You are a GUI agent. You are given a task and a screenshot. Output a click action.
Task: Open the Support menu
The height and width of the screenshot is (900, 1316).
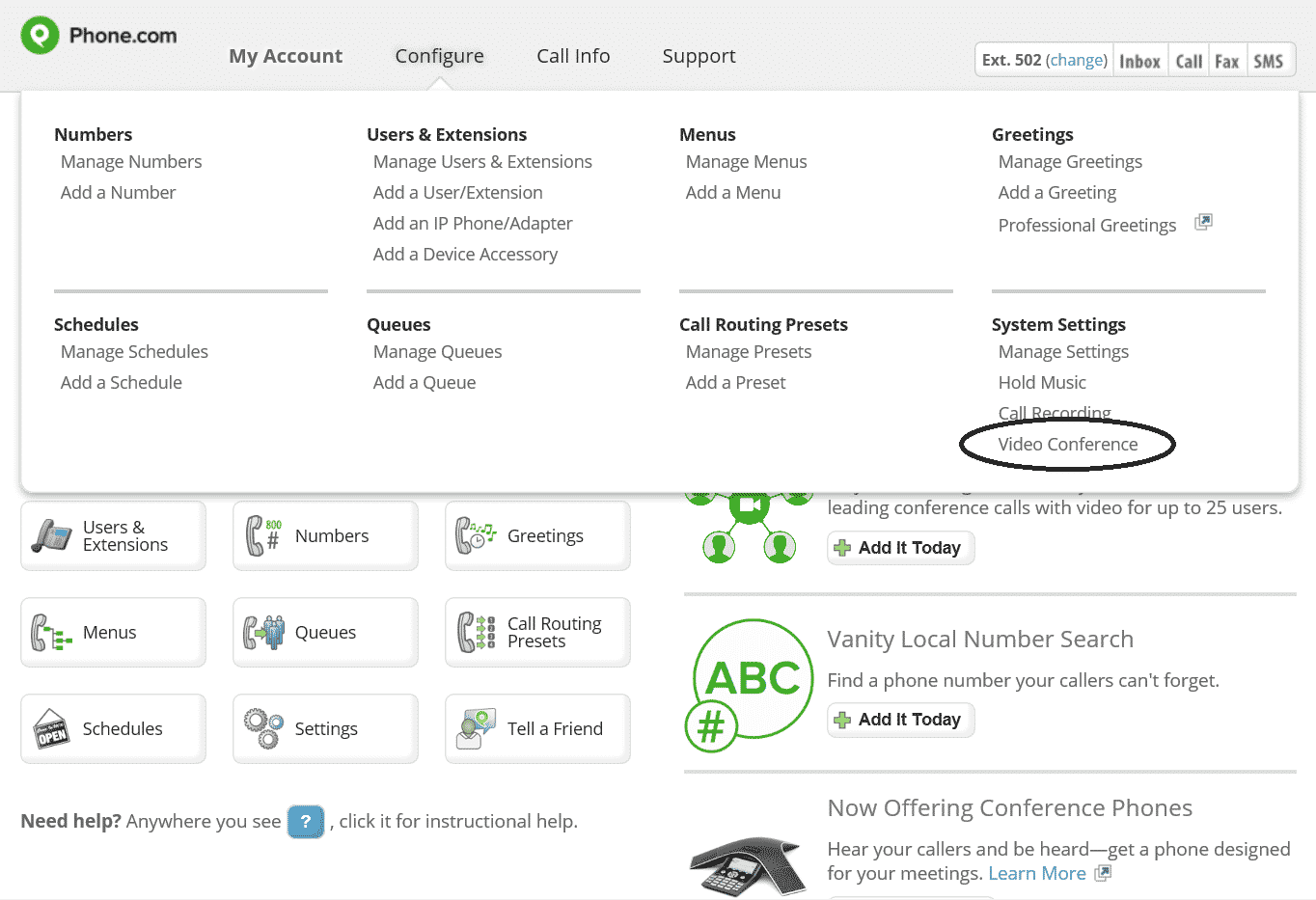click(x=699, y=56)
